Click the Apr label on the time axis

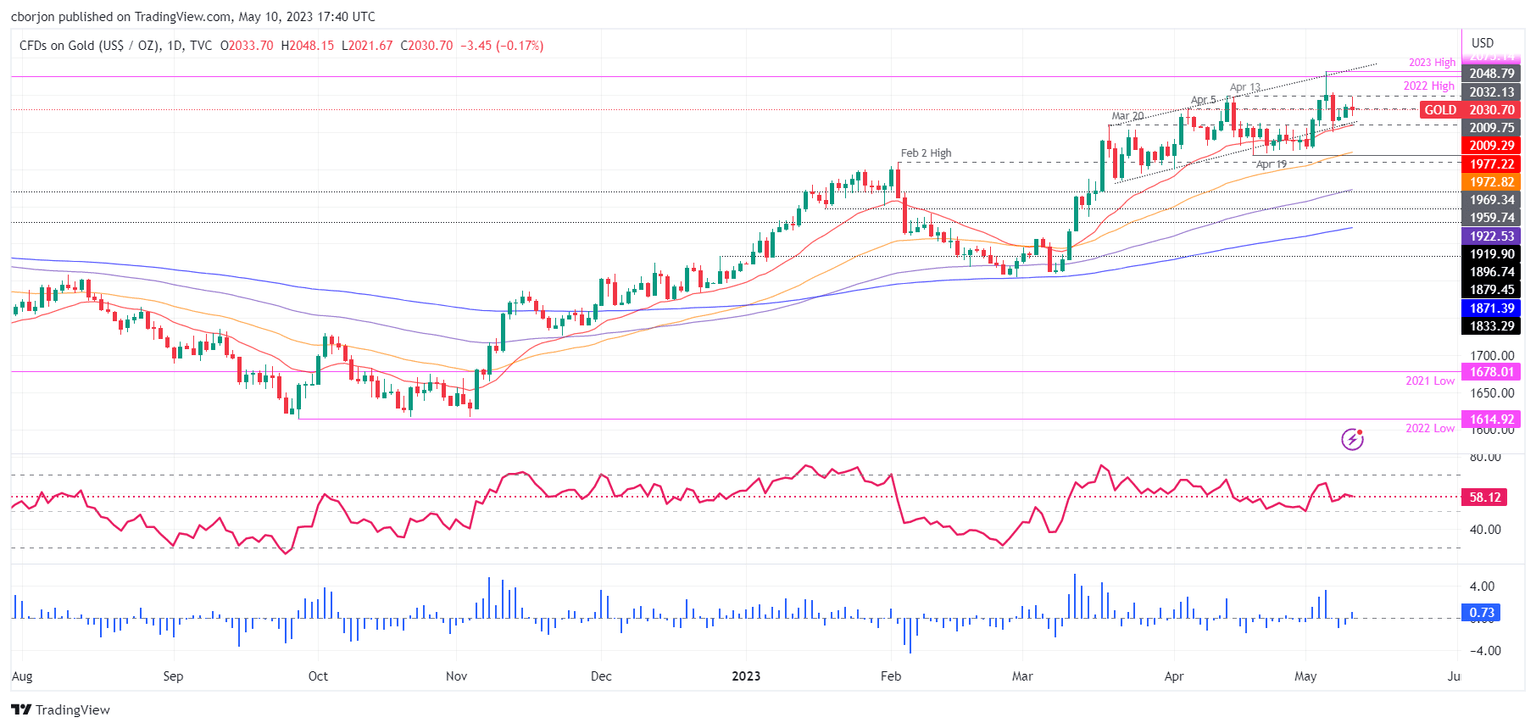click(1173, 676)
